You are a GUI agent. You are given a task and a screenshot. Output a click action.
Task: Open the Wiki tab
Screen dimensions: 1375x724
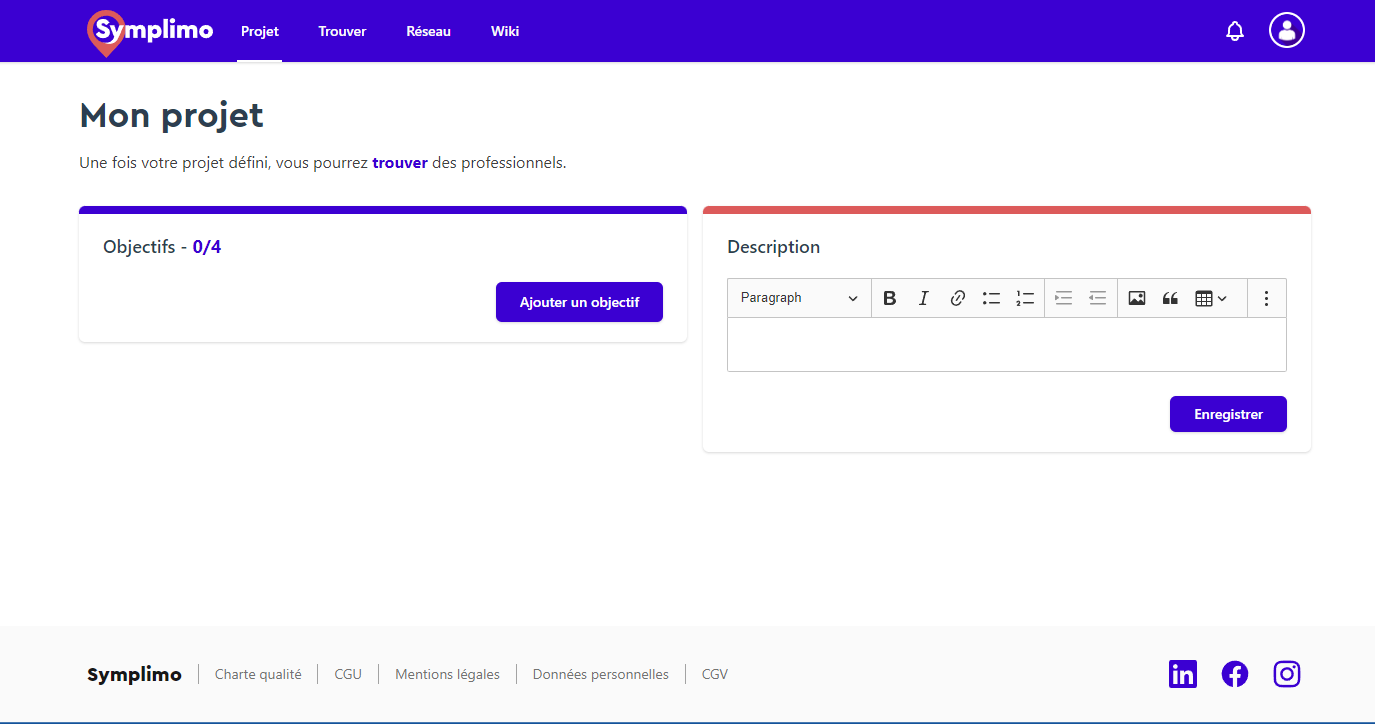505,31
